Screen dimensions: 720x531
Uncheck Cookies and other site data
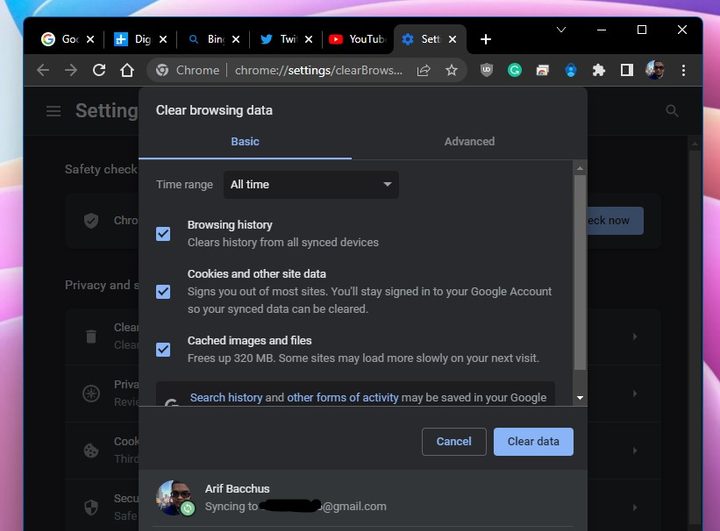point(163,292)
